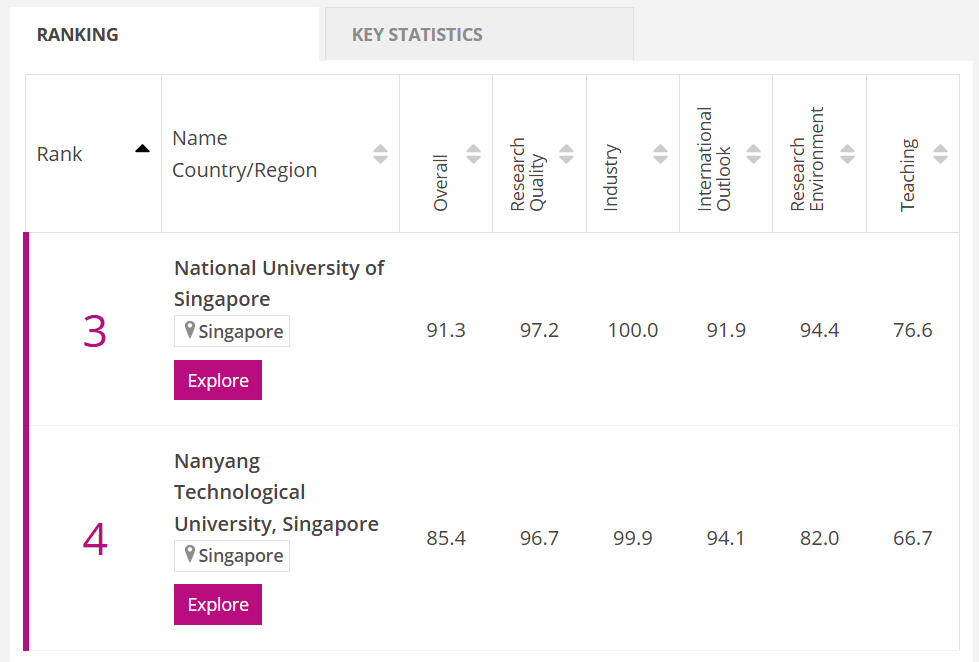Click location pin icon in National University row
Image resolution: width=979 pixels, height=662 pixels.
[190, 330]
